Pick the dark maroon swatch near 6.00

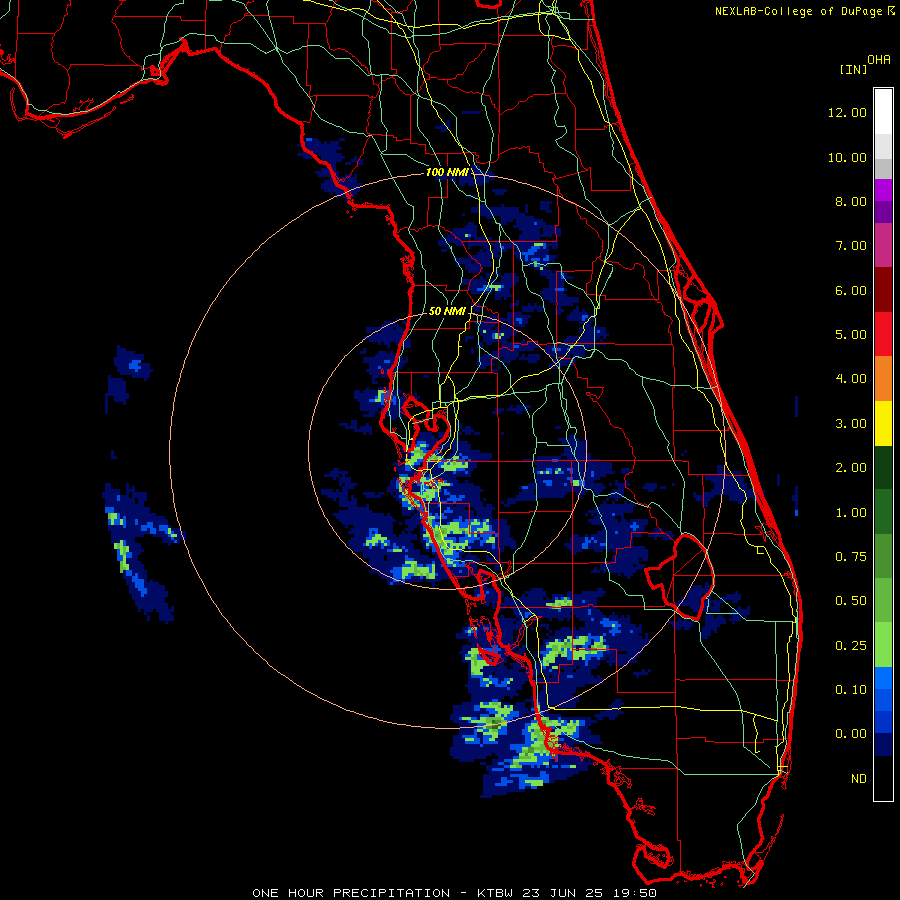pos(883,290)
